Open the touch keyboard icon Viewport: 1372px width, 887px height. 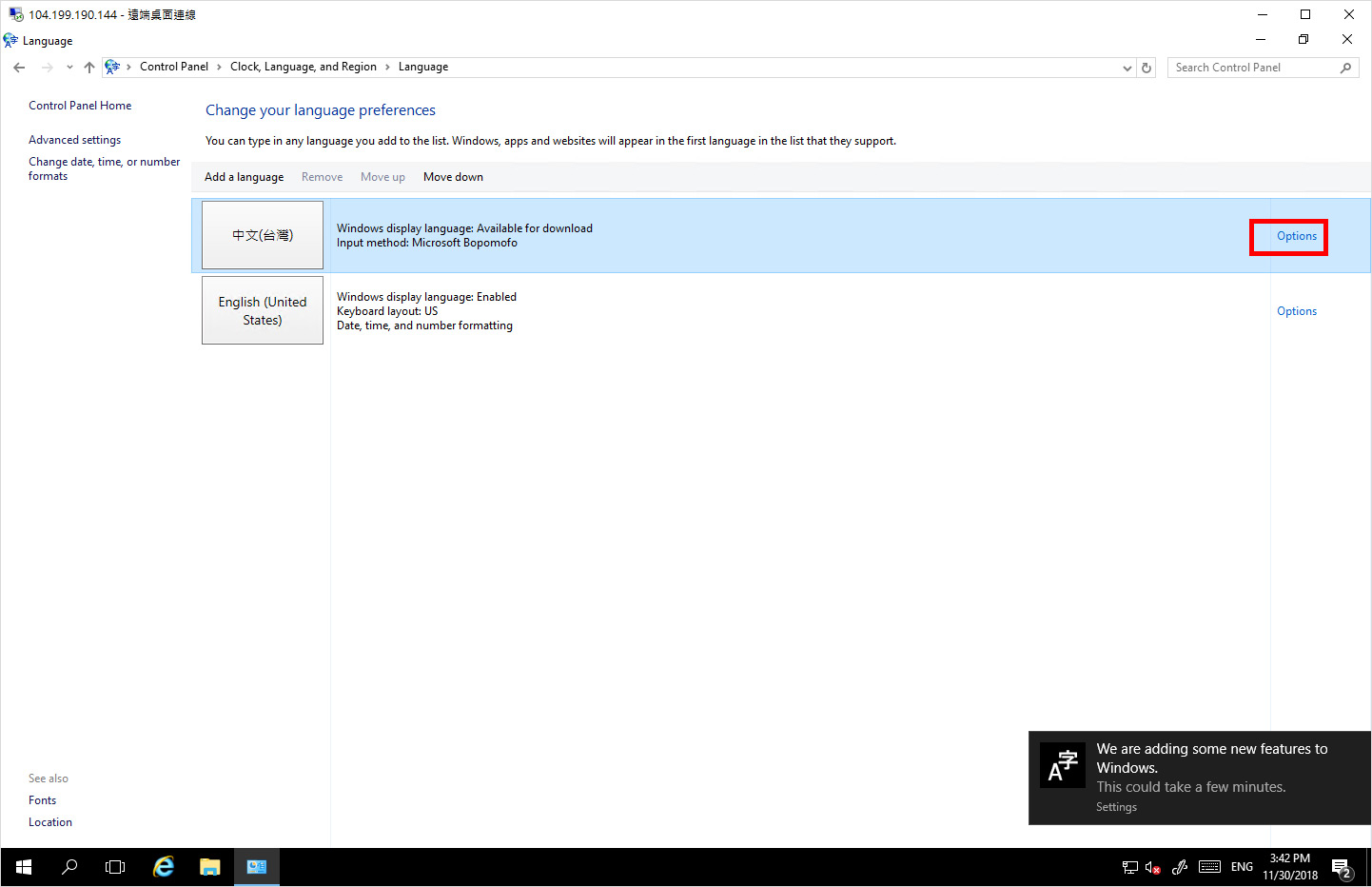pyautogui.click(x=1209, y=867)
